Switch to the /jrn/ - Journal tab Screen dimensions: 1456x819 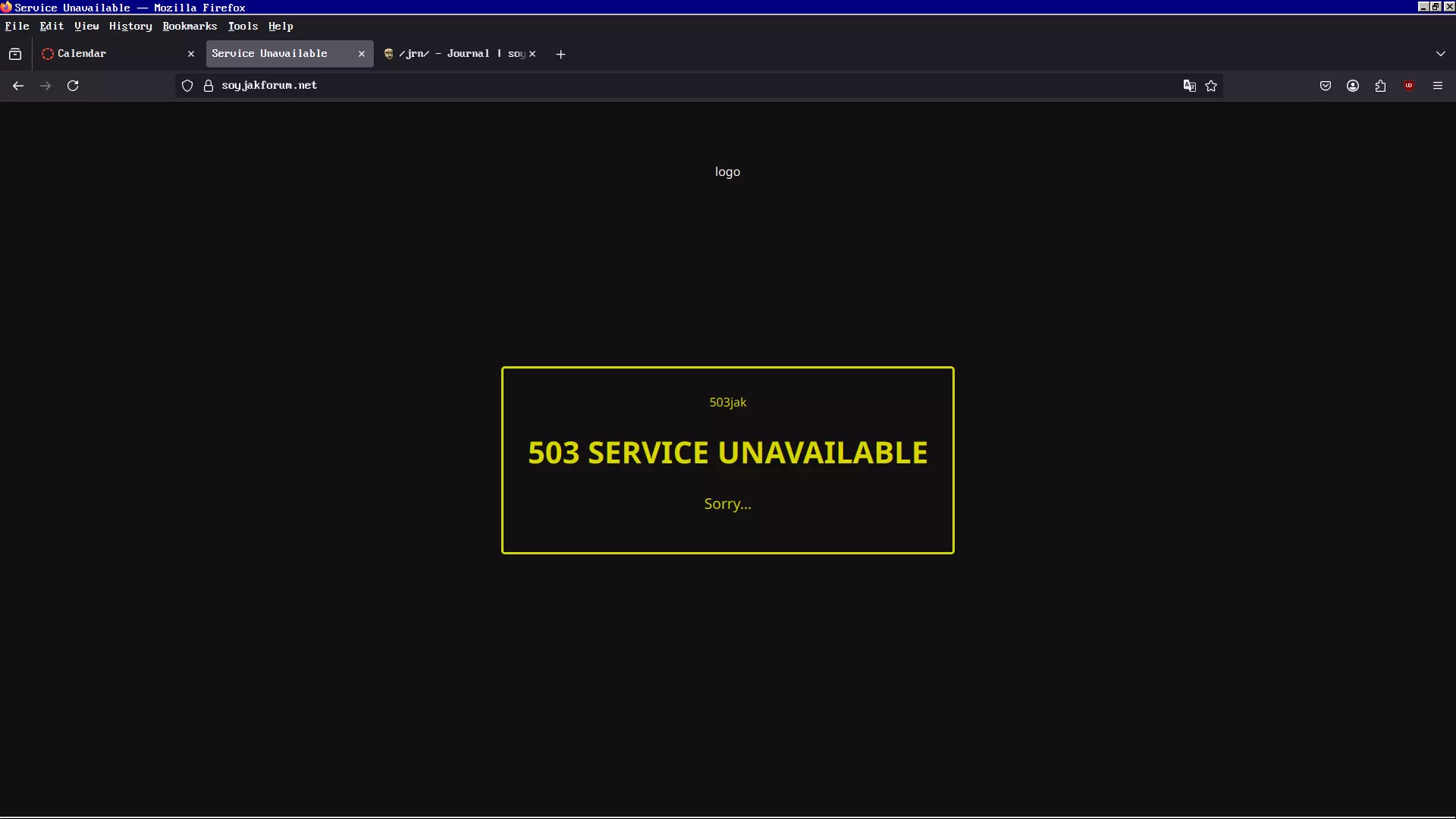460,54
